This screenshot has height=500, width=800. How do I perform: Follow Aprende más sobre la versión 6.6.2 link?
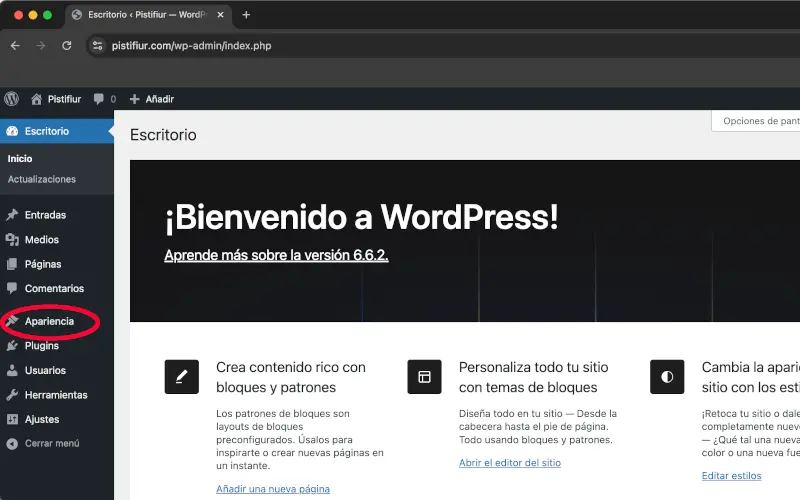point(276,255)
